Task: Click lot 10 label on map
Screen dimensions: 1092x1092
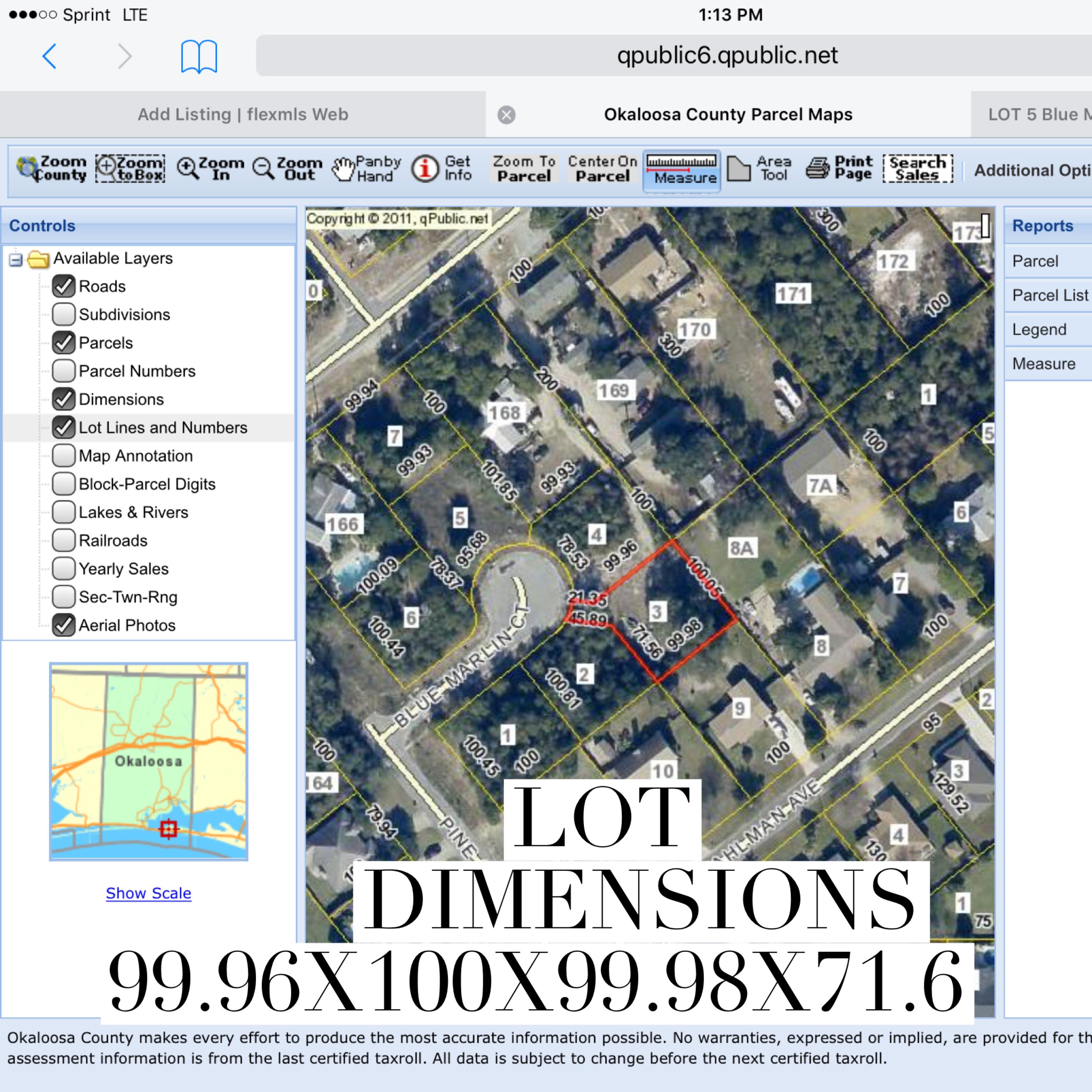Action: point(662,770)
